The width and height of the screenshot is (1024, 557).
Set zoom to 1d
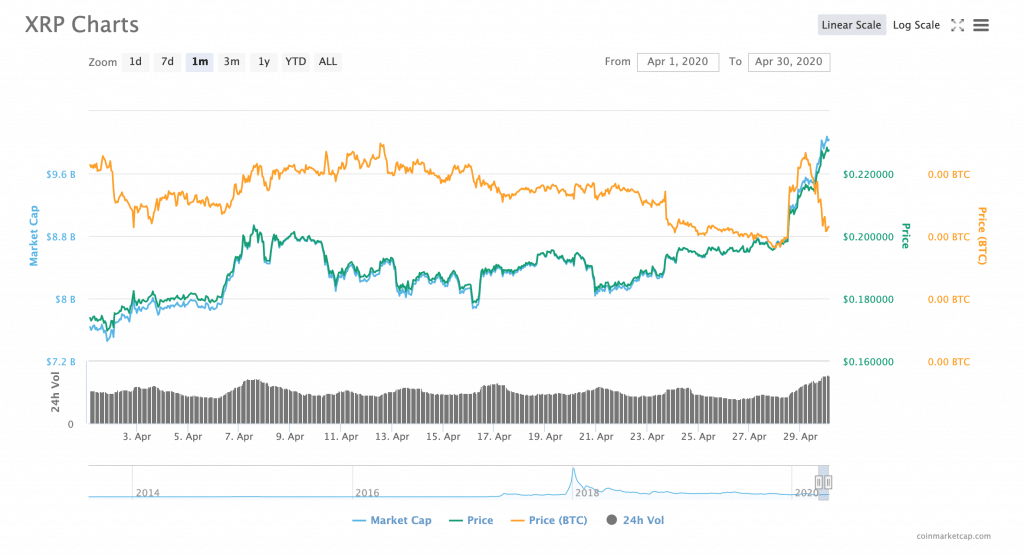pyautogui.click(x=135, y=62)
